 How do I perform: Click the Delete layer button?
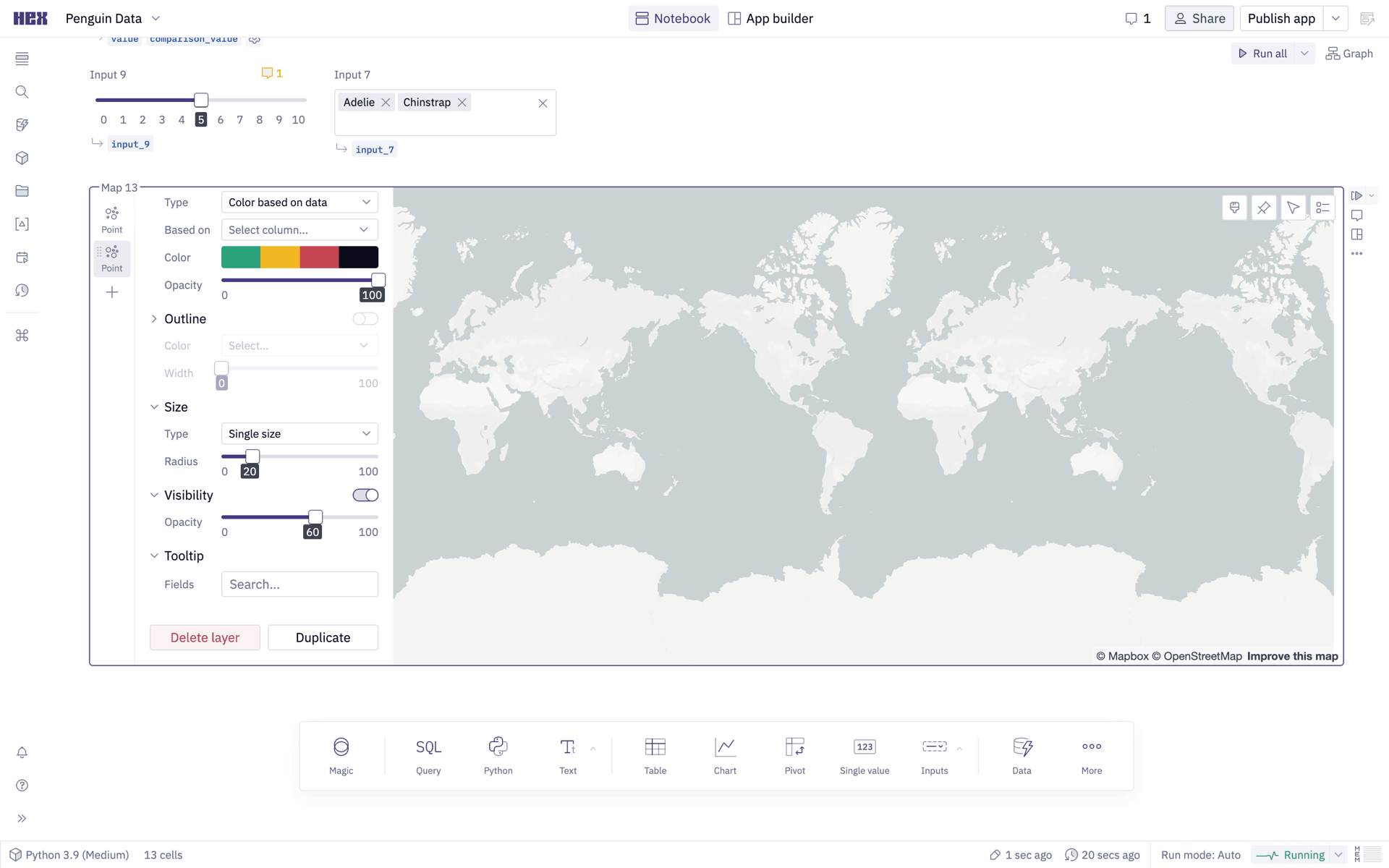[x=205, y=637]
